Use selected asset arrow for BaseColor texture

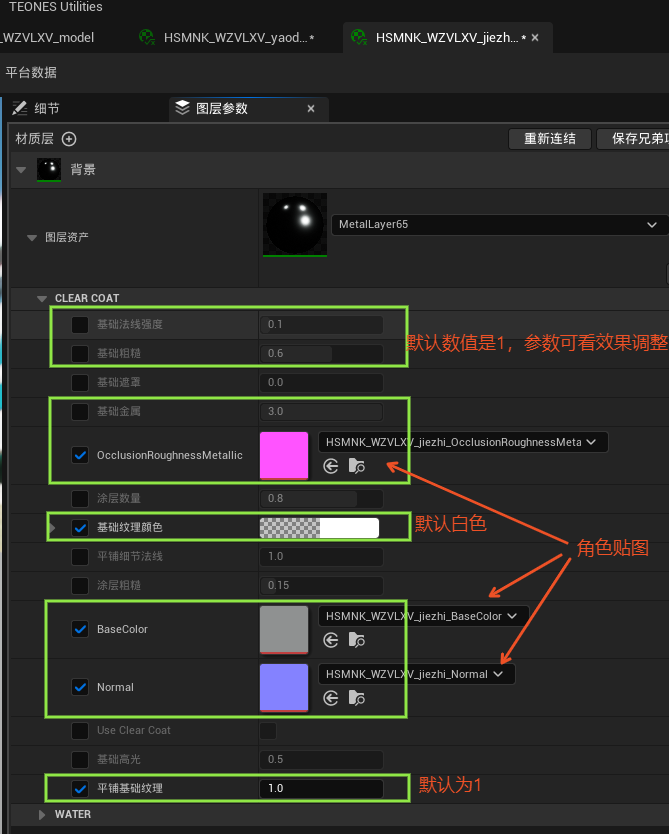331,640
